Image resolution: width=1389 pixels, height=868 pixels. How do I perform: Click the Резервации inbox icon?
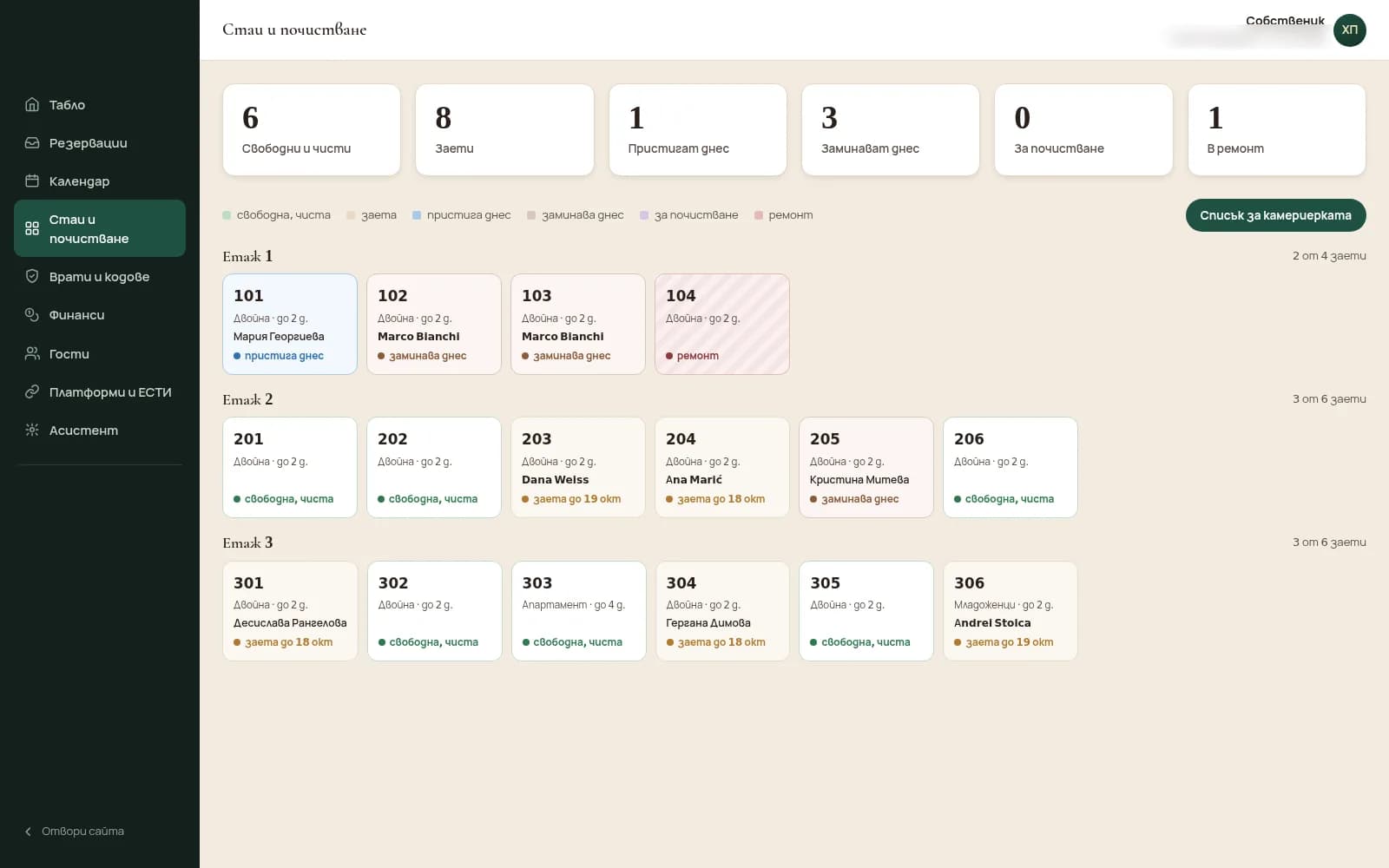[32, 143]
